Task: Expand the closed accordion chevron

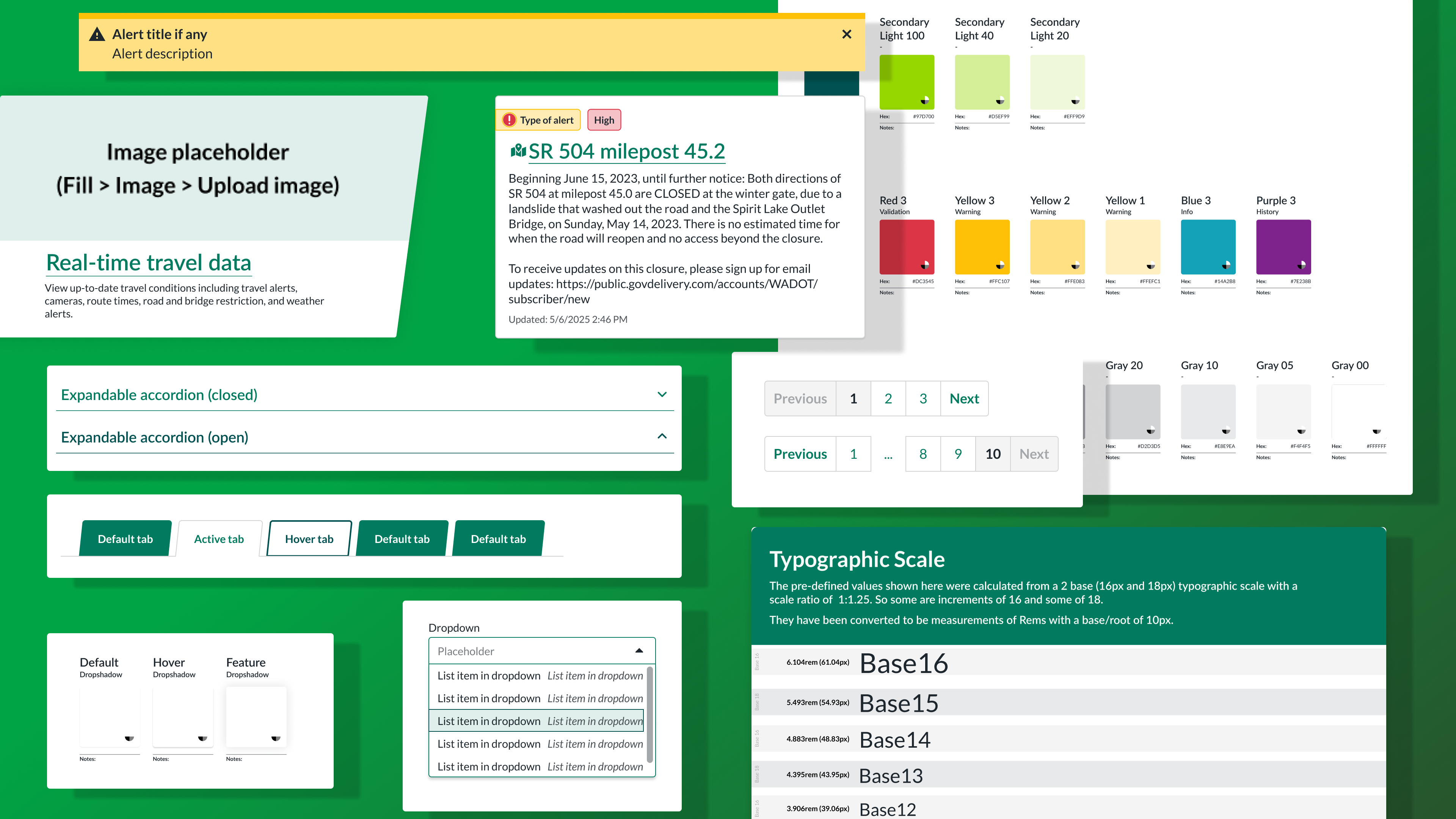Action: pyautogui.click(x=662, y=394)
